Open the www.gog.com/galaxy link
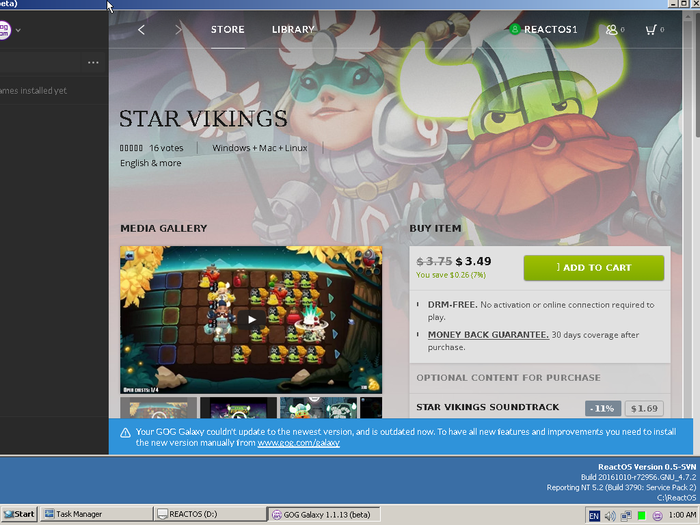 299,443
